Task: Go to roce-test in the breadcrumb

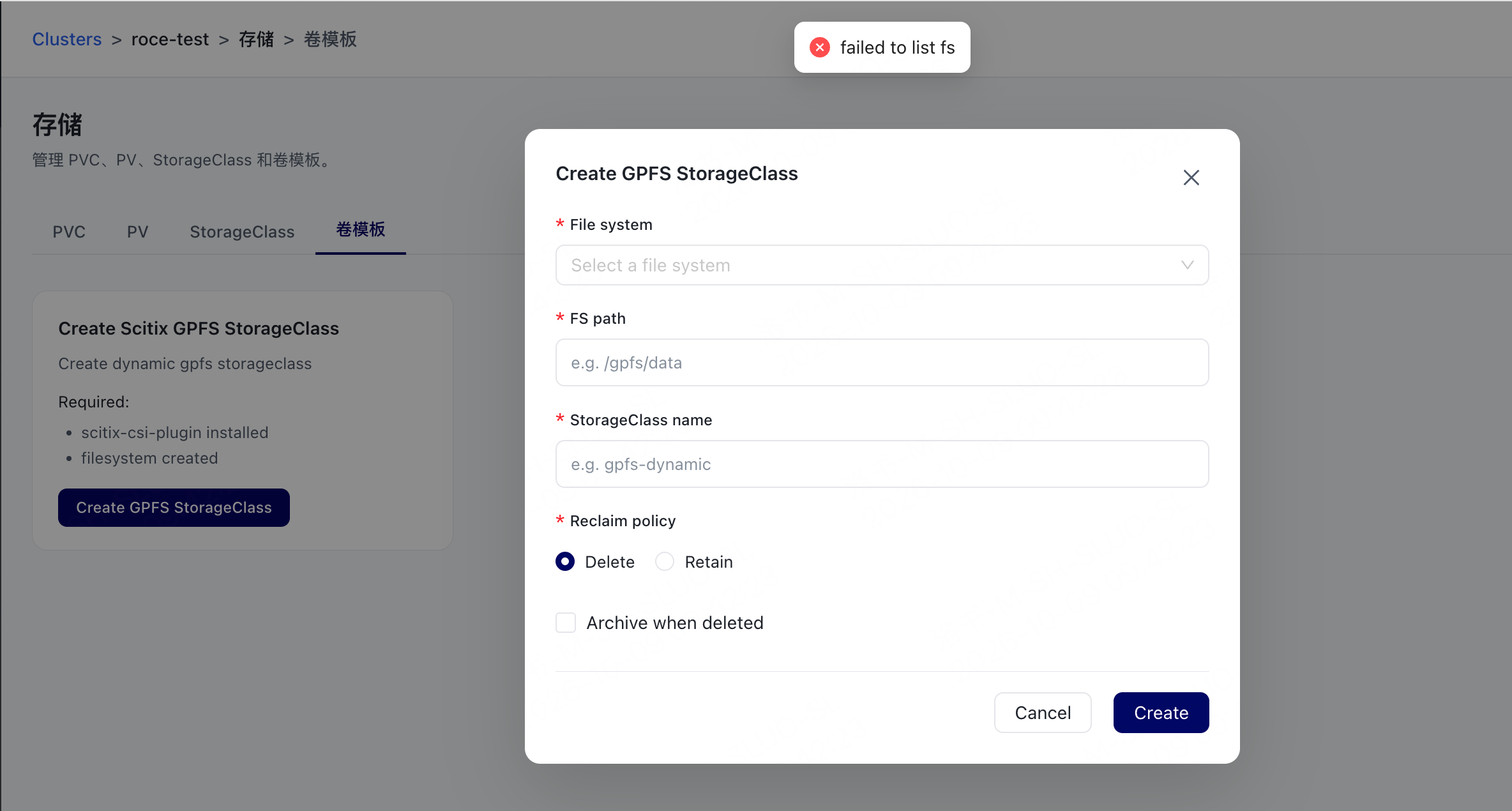Action: (170, 40)
